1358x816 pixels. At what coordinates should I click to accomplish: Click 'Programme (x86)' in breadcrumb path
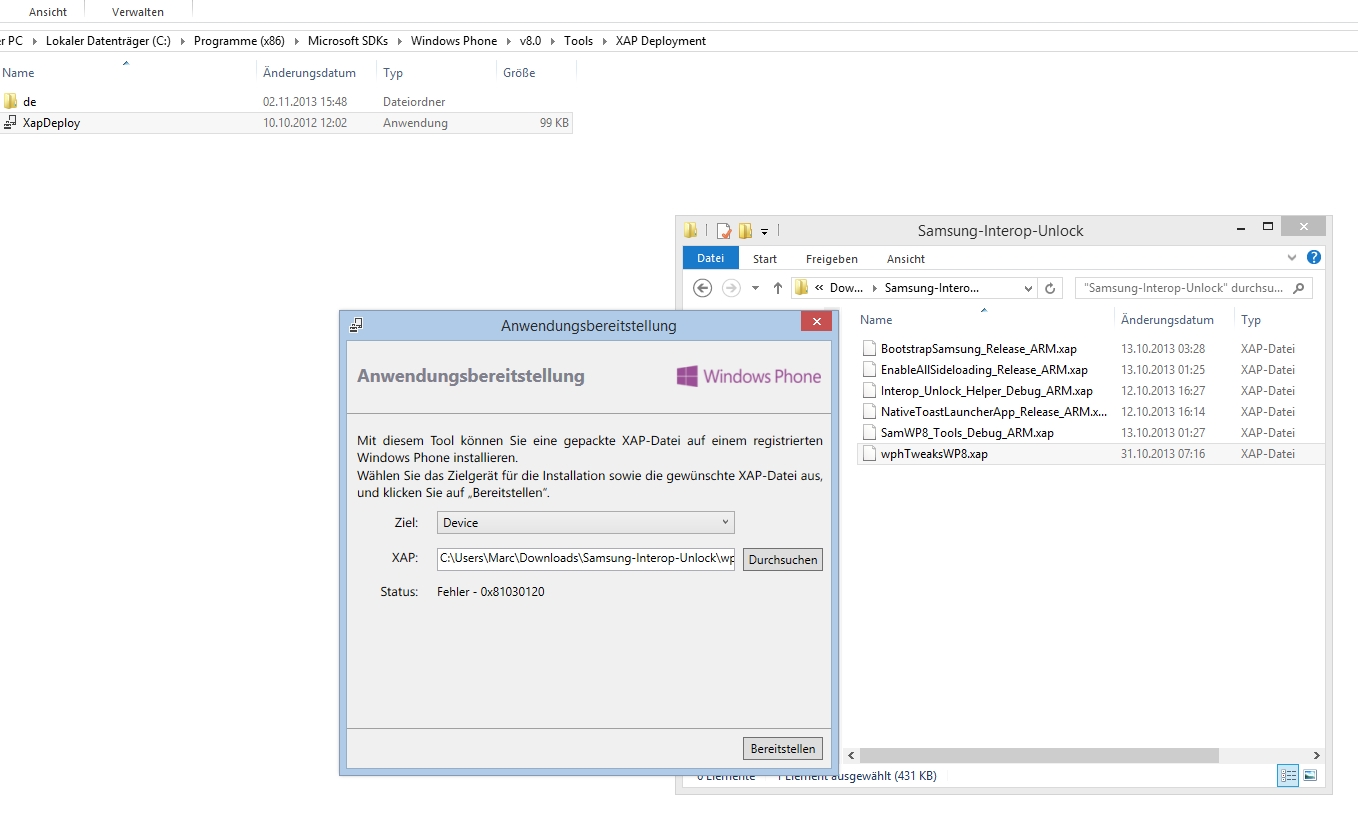click(x=239, y=41)
